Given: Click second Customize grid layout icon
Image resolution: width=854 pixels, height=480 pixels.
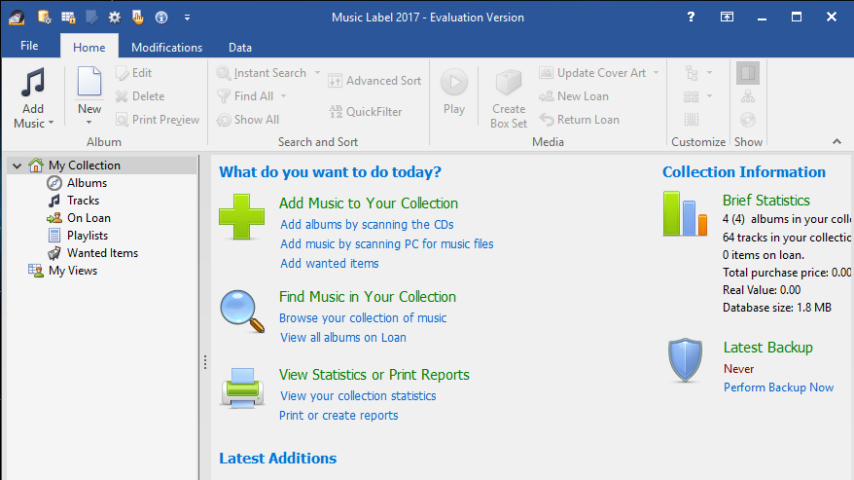Looking at the screenshot, I should pos(692,96).
